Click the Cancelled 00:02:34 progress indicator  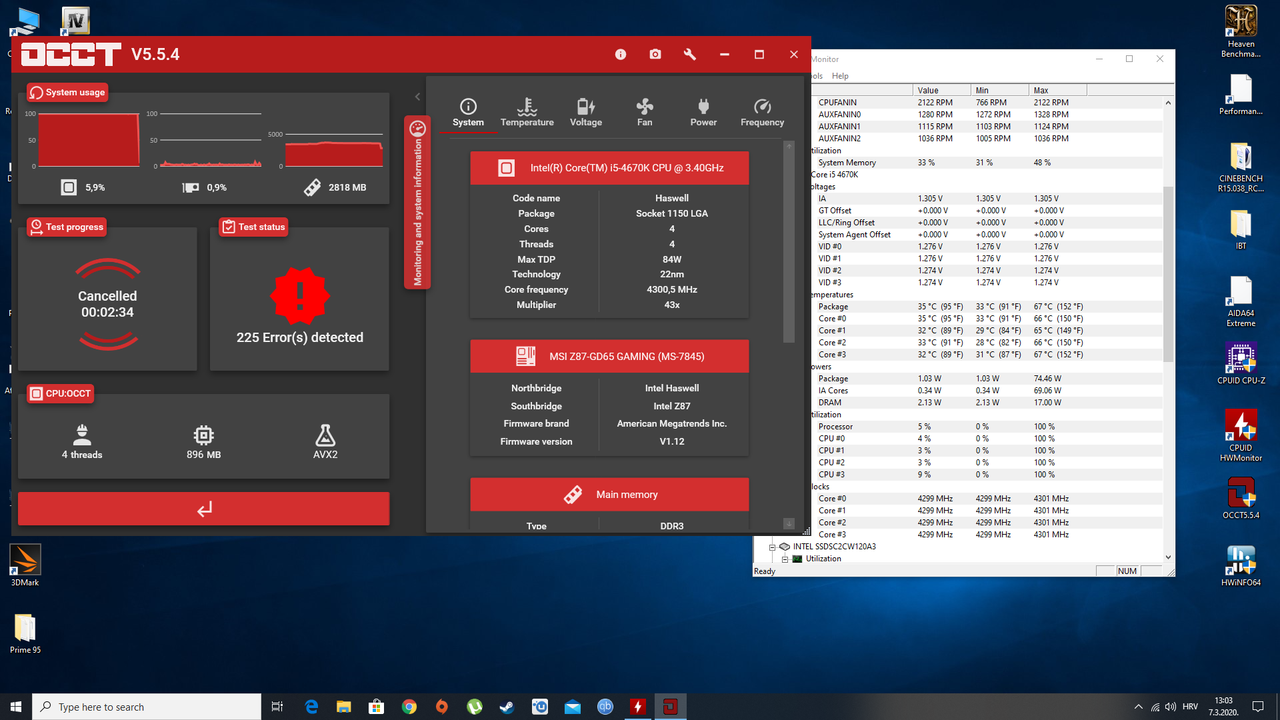point(107,304)
